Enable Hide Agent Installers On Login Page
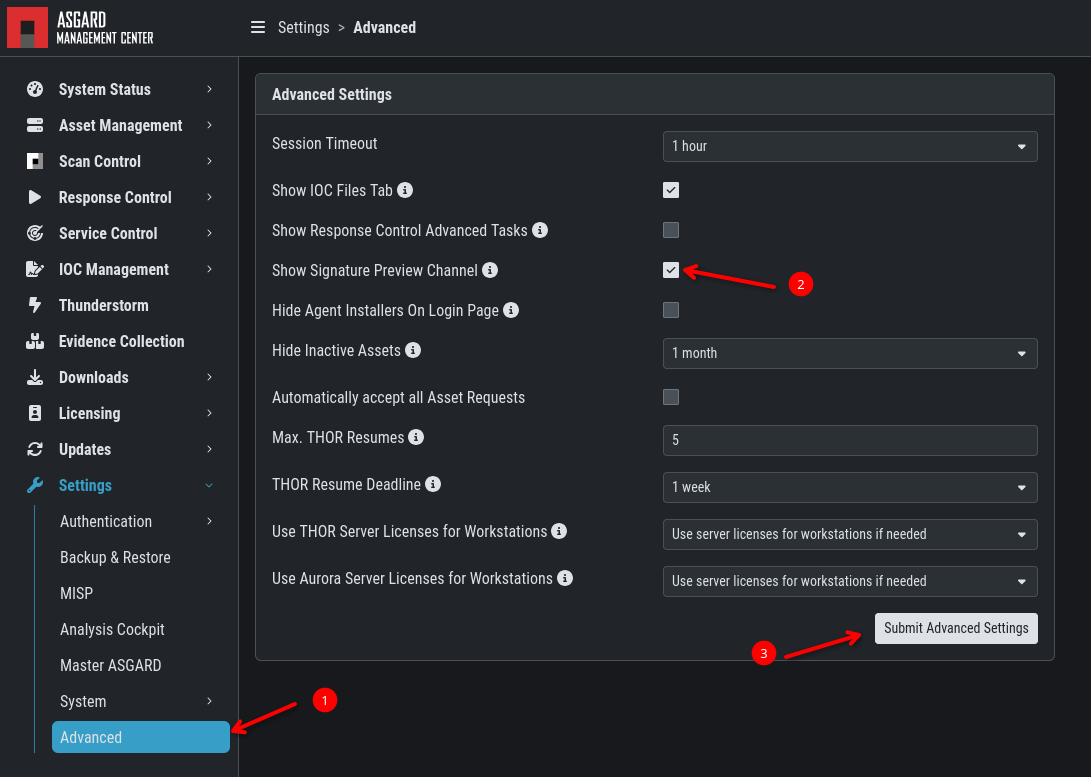Image resolution: width=1091 pixels, height=777 pixels. click(x=671, y=310)
